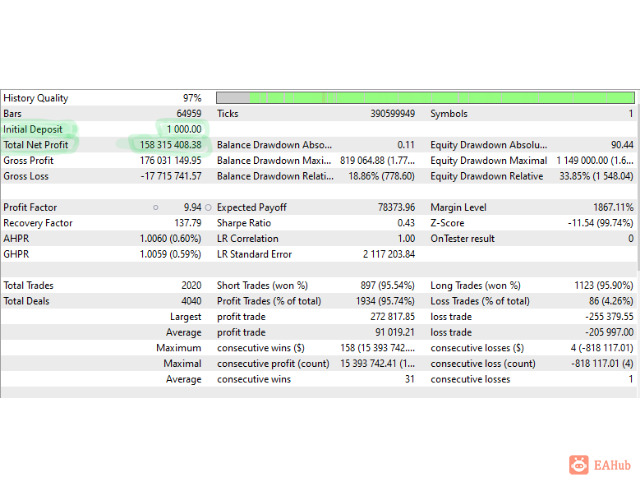Select Sharpe Ratio value 0.43
Image resolution: width=640 pixels, height=480 pixels.
406,223
